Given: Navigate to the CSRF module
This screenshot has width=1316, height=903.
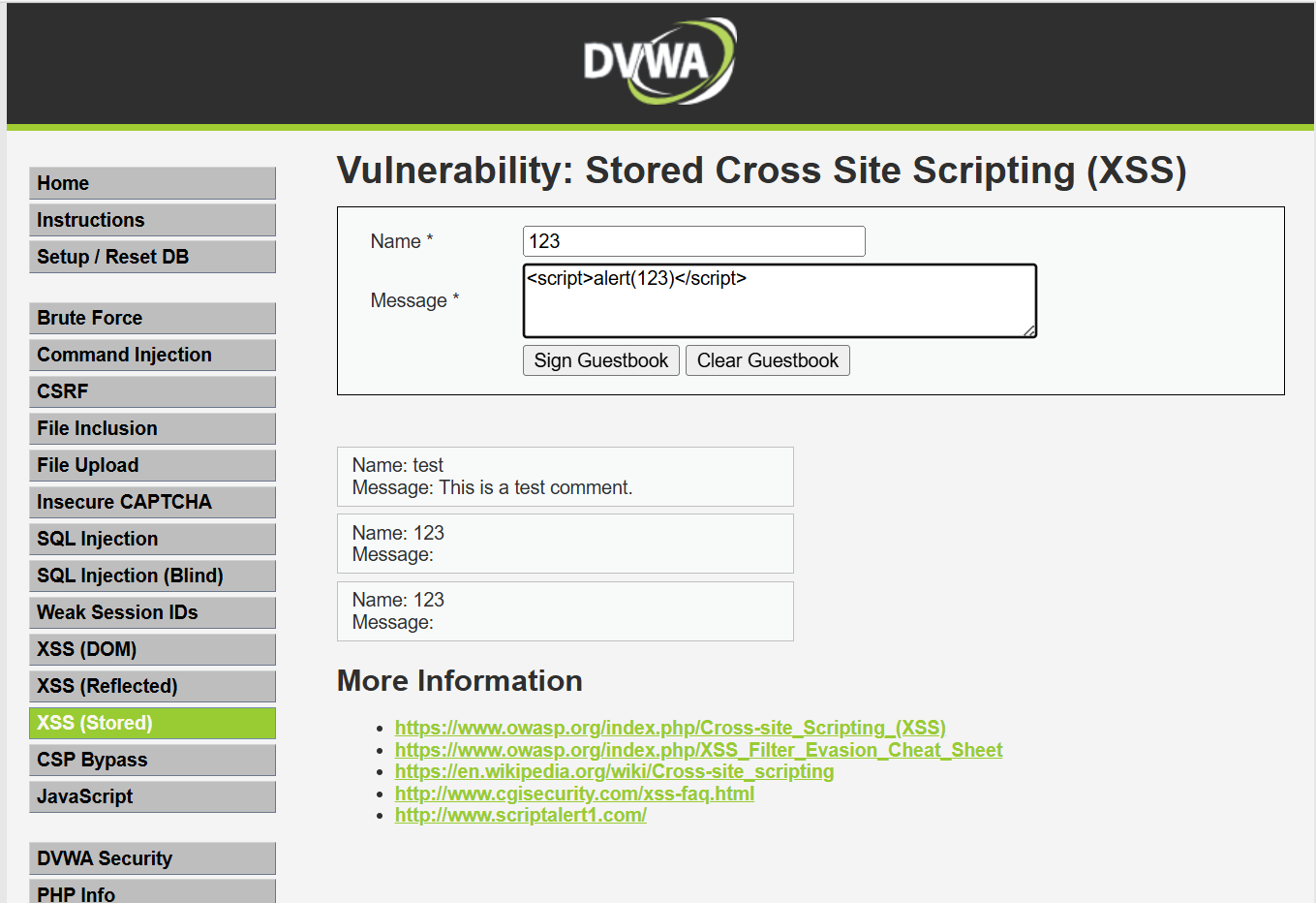Looking at the screenshot, I should pyautogui.click(x=152, y=391).
